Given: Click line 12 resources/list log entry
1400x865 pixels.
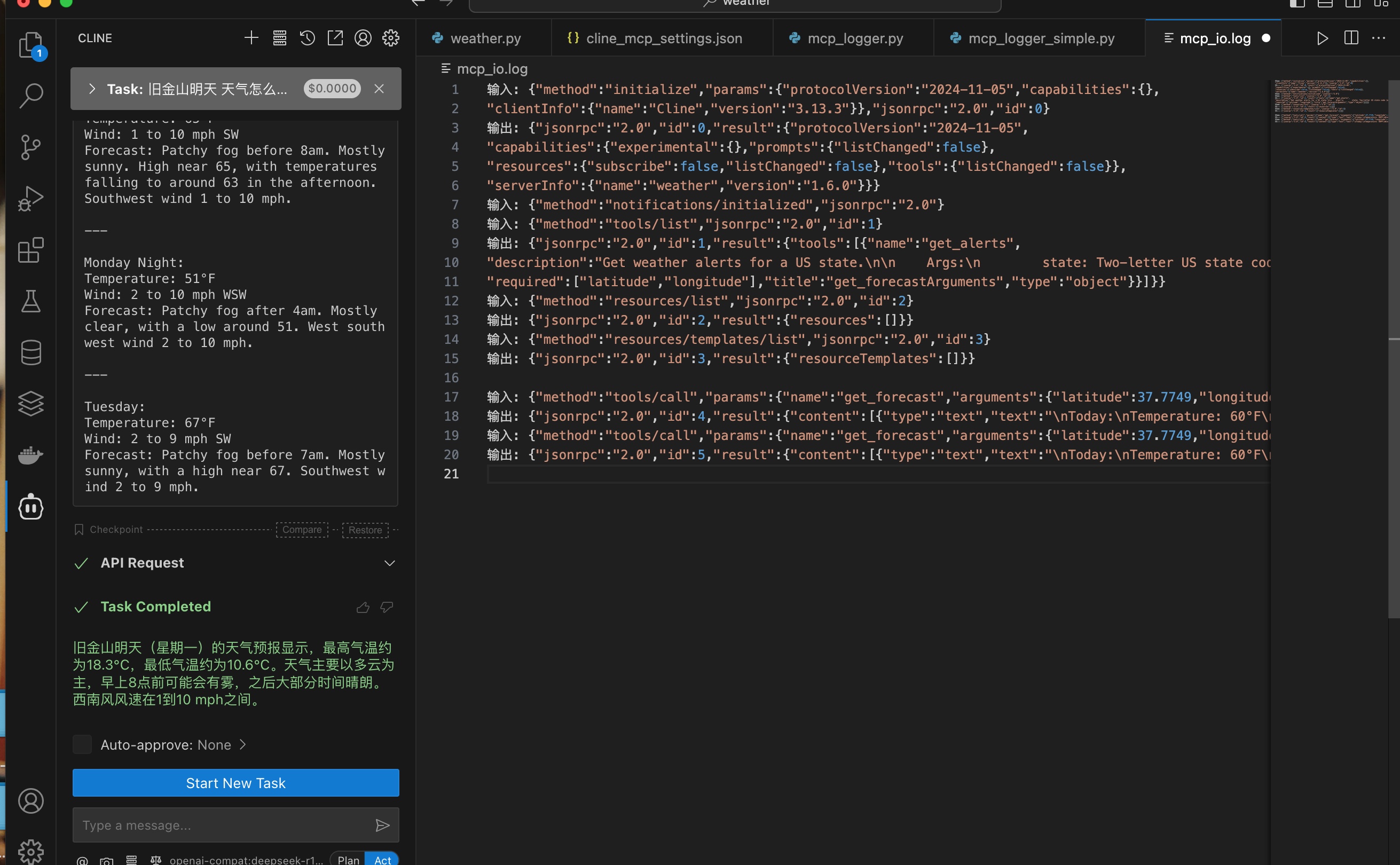Looking at the screenshot, I should tap(700, 301).
